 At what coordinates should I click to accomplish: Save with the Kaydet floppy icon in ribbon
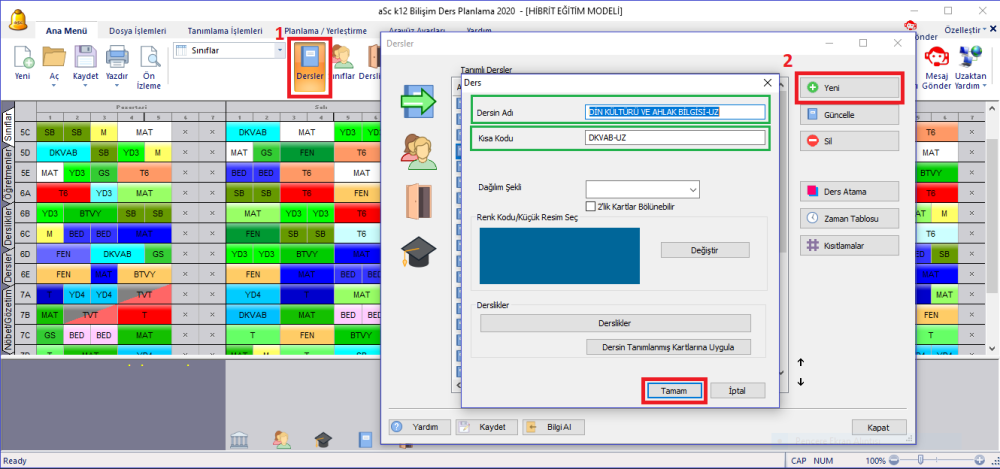tap(85, 57)
